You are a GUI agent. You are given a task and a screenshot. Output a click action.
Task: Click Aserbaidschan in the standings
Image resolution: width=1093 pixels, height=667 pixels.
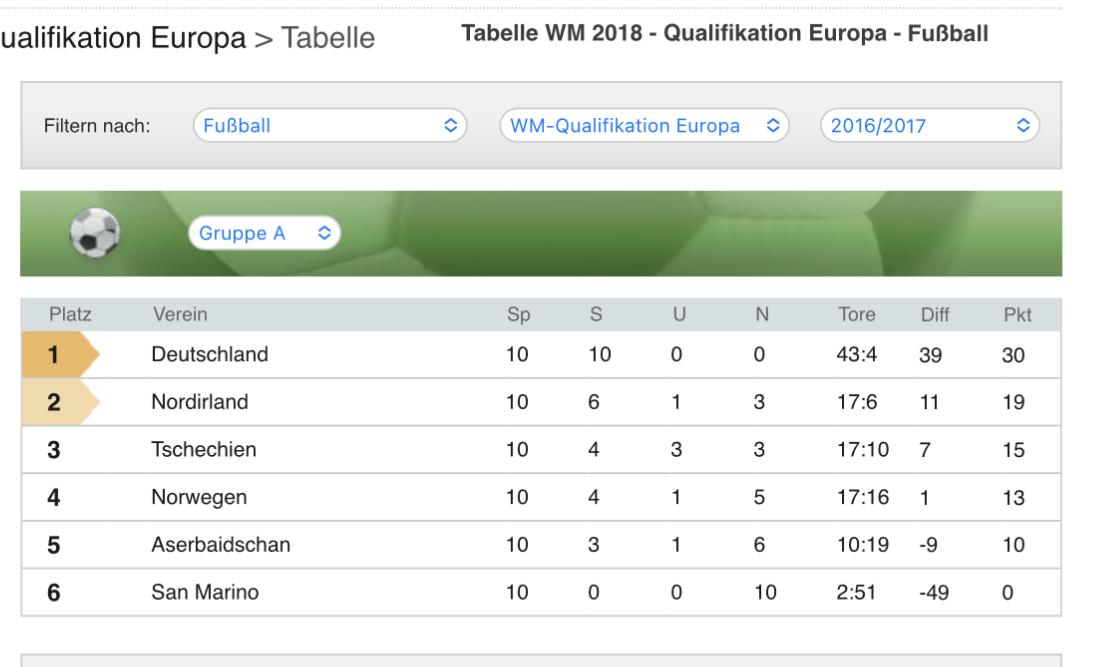coord(221,545)
